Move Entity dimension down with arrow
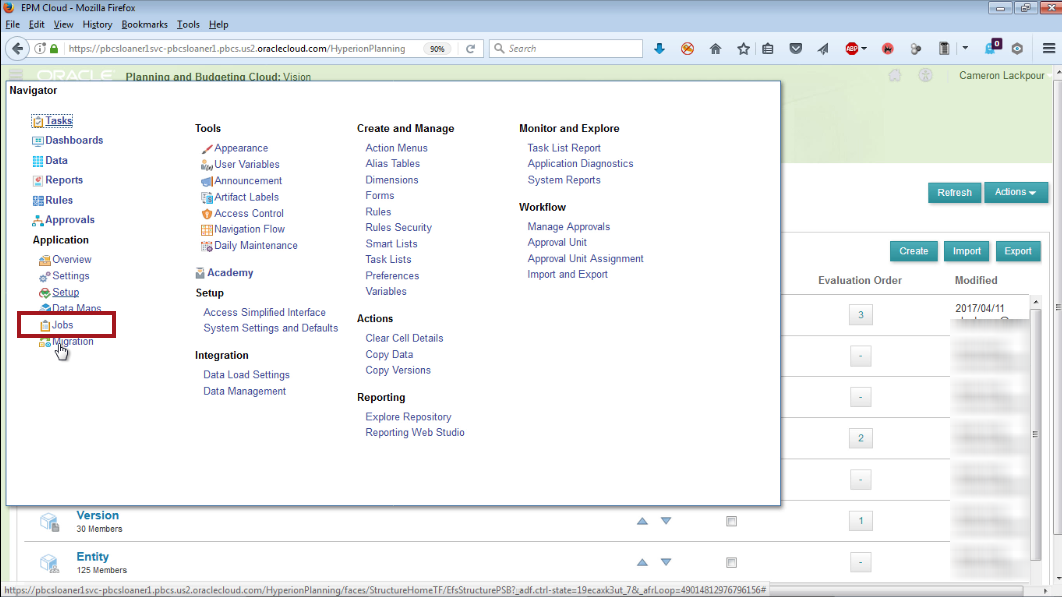The height and width of the screenshot is (597, 1062). click(666, 562)
